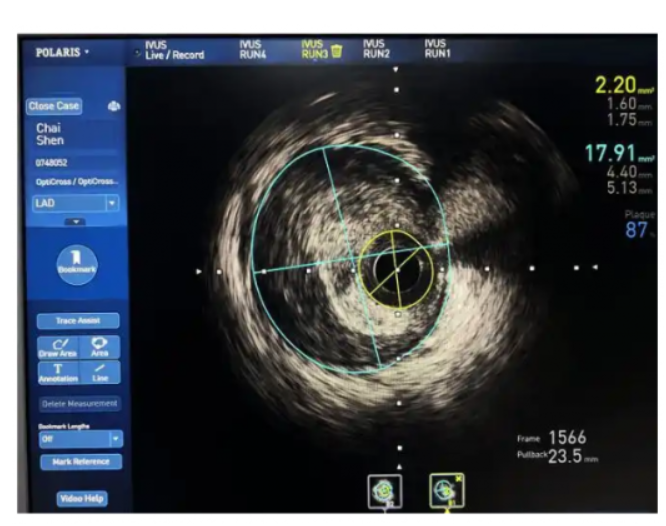Click the 4.40 mm vessel diameter value
Screen dimensions: 666x526
[629, 172]
